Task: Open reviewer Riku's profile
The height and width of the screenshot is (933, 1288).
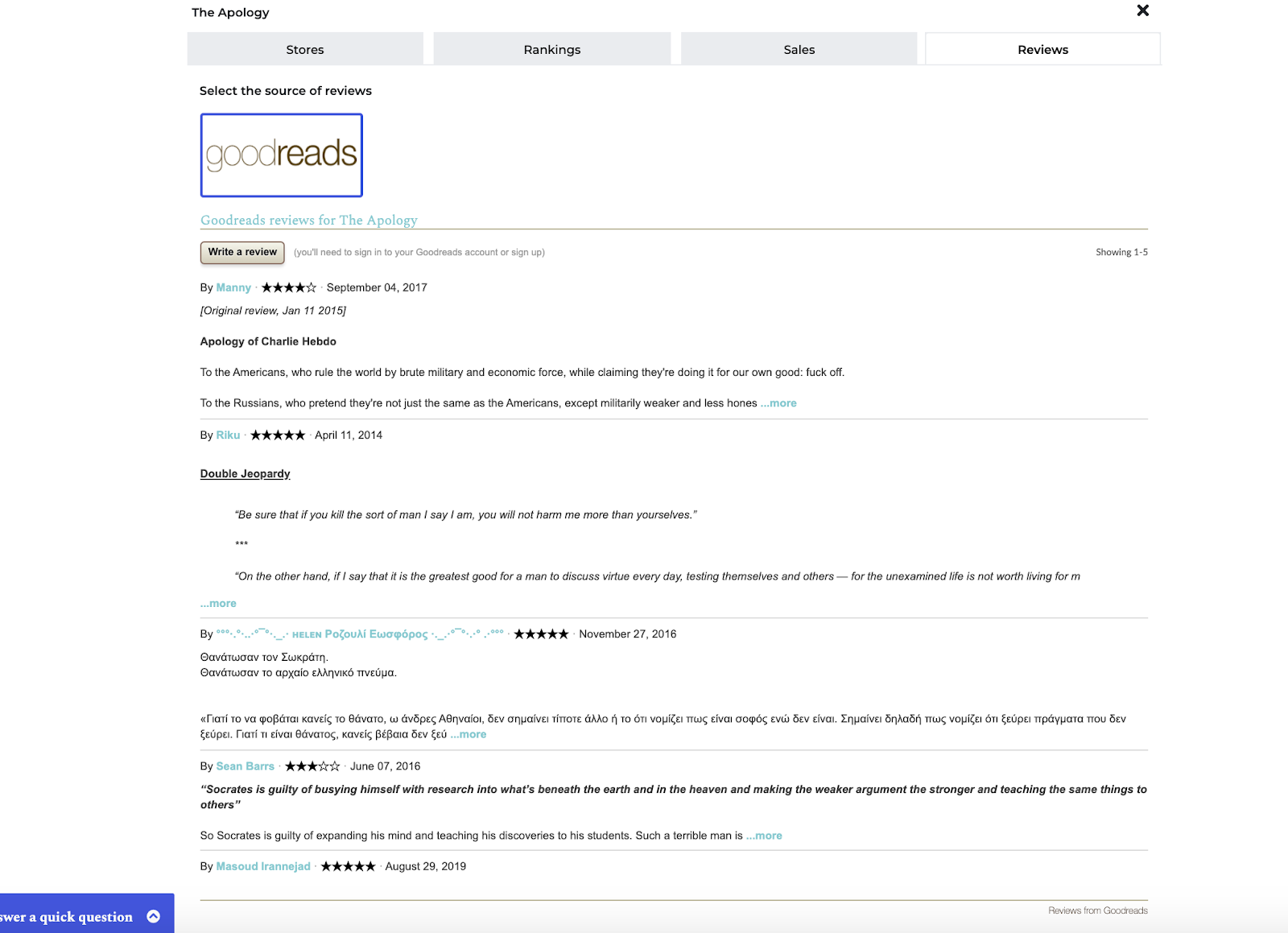Action: 228,435
